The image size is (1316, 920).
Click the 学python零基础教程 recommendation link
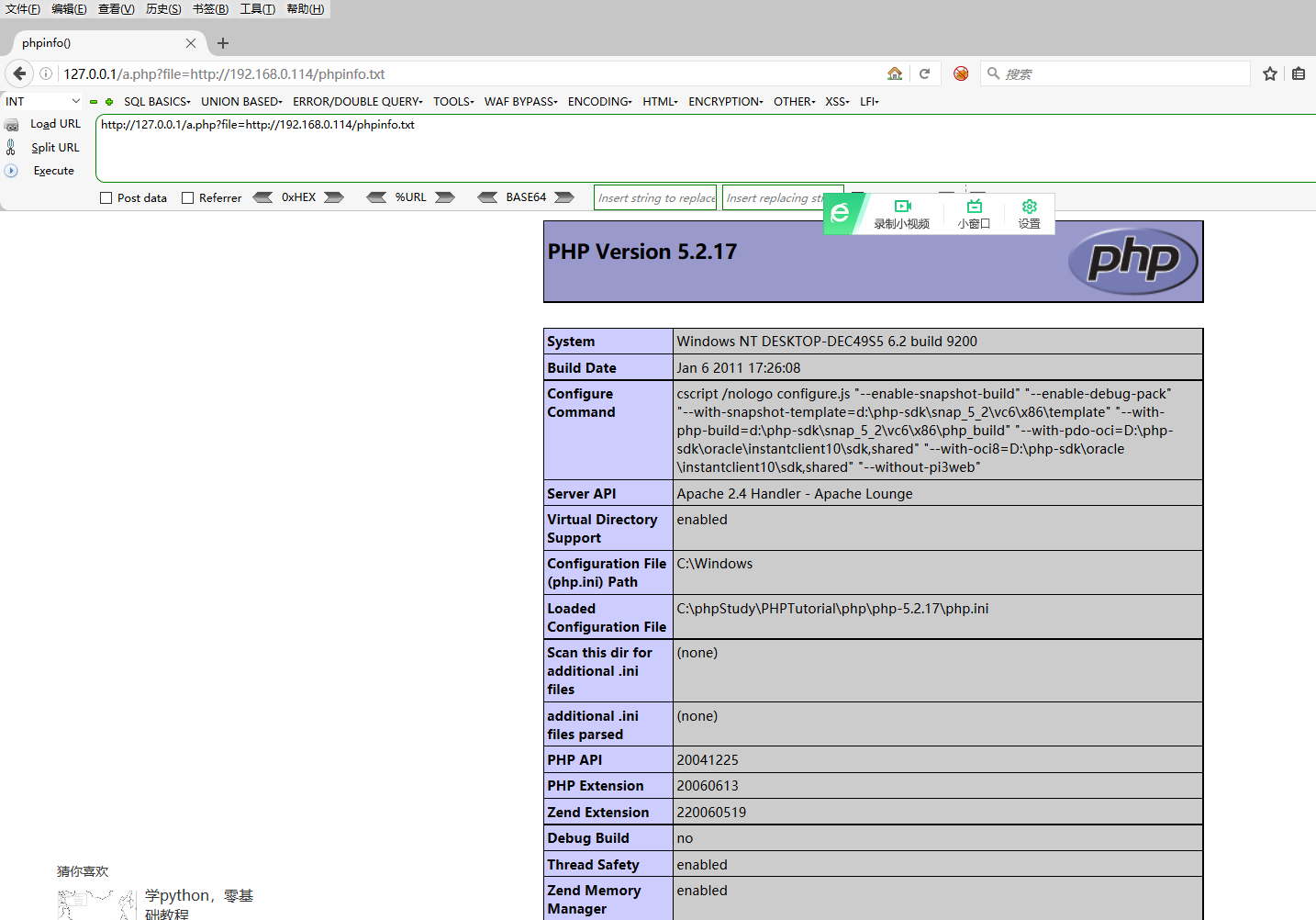(199, 903)
